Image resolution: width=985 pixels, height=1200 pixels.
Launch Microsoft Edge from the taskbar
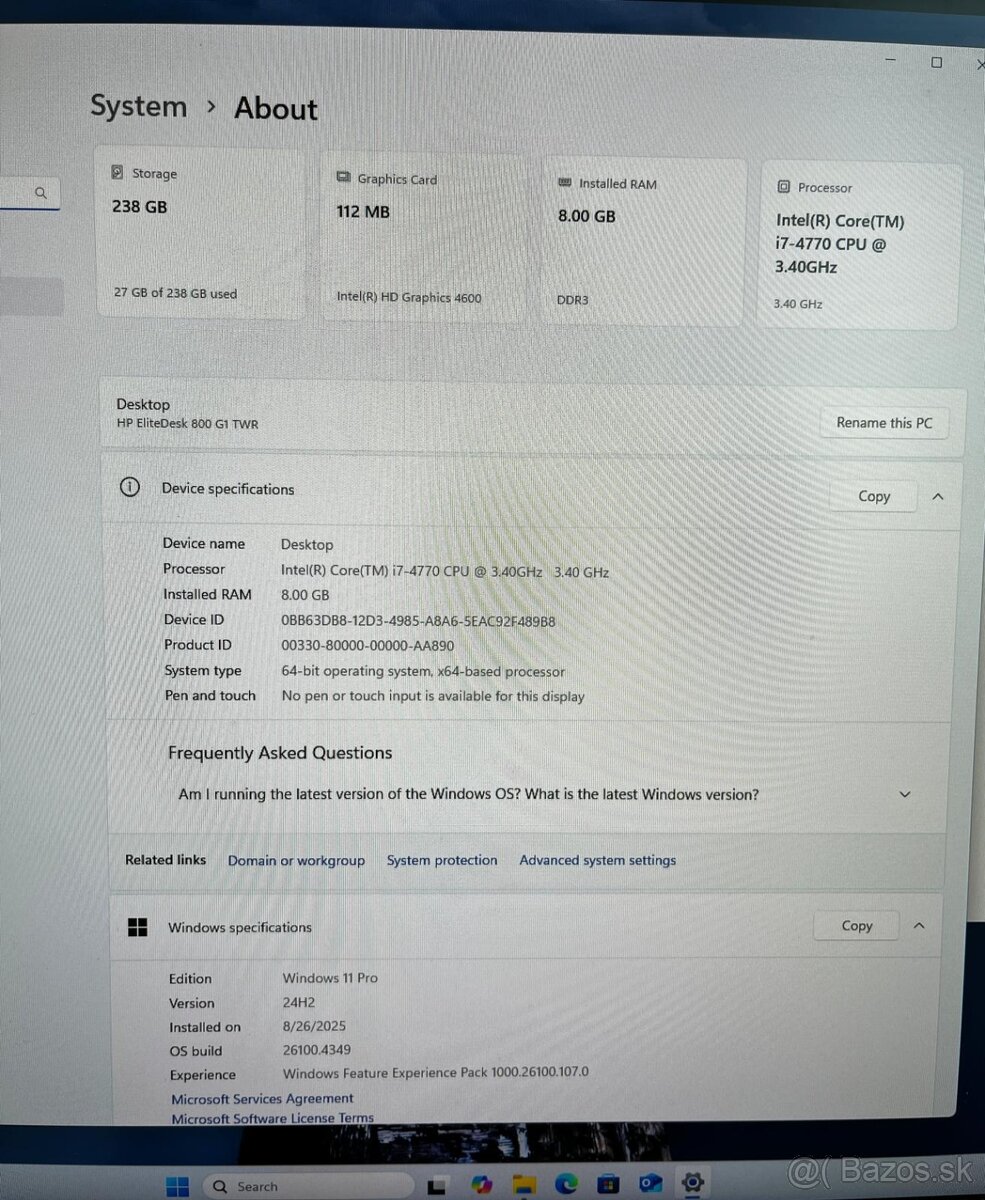(565, 1186)
